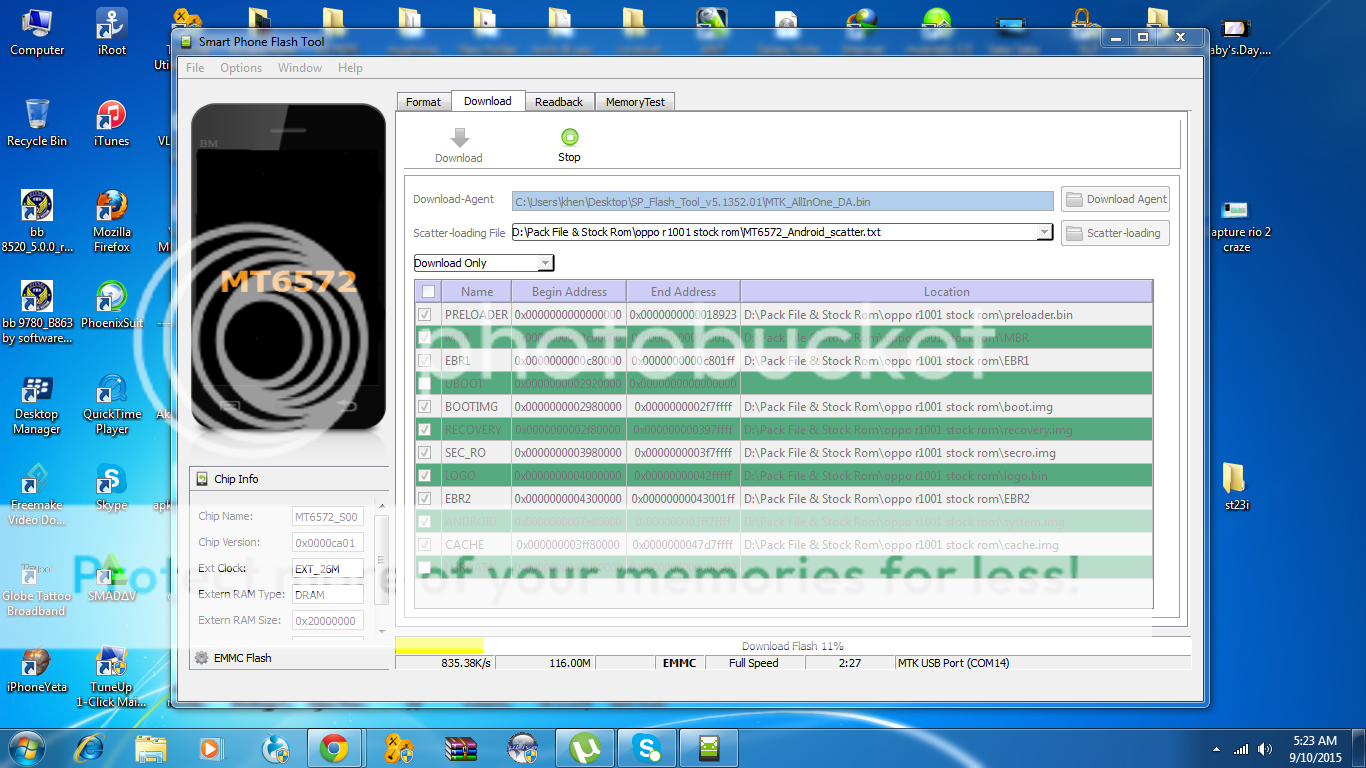Expand the Download Only mode dropdown

click(x=545, y=263)
